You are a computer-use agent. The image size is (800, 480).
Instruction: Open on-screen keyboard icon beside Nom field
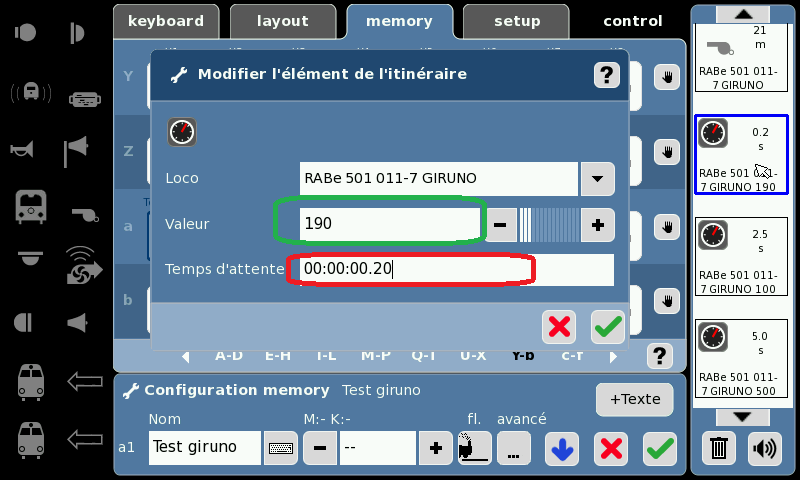tap(282, 449)
